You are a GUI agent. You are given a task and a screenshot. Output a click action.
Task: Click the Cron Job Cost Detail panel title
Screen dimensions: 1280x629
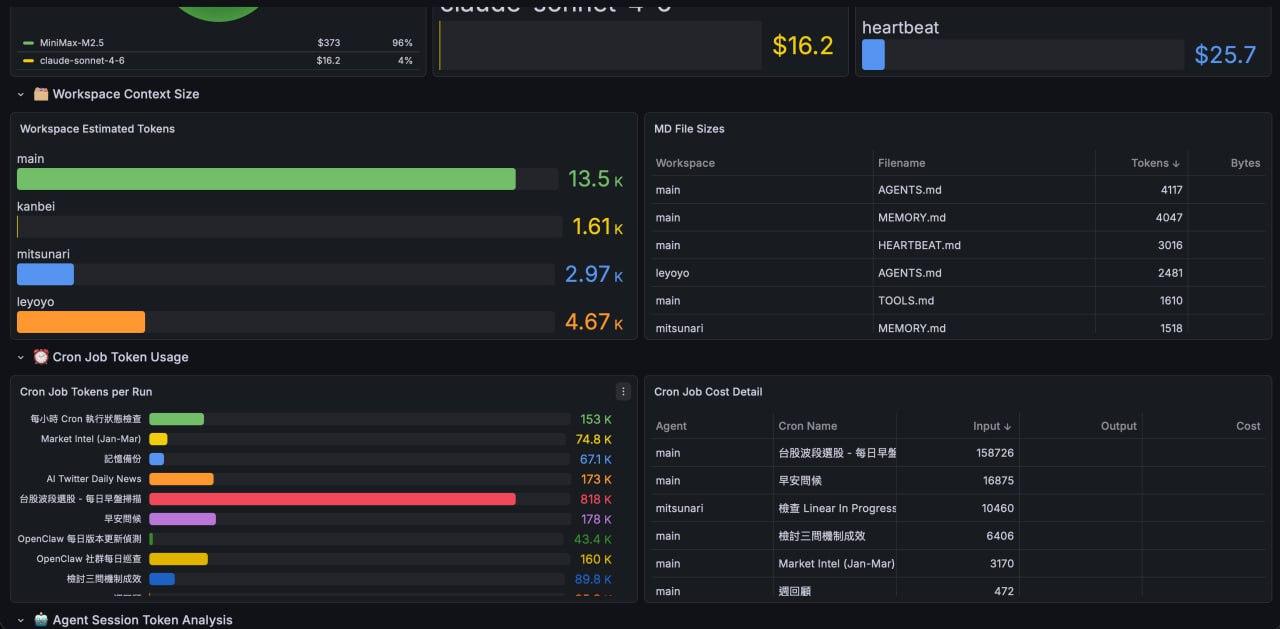[708, 392]
